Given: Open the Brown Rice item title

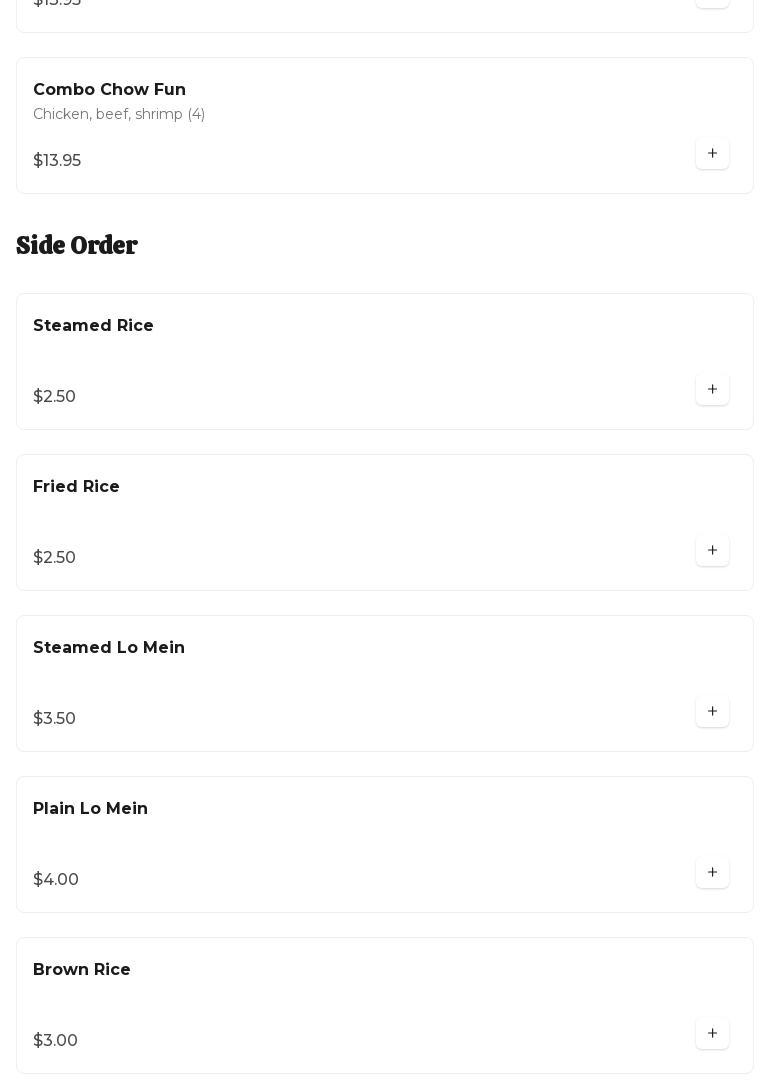Looking at the screenshot, I should coord(82,970).
